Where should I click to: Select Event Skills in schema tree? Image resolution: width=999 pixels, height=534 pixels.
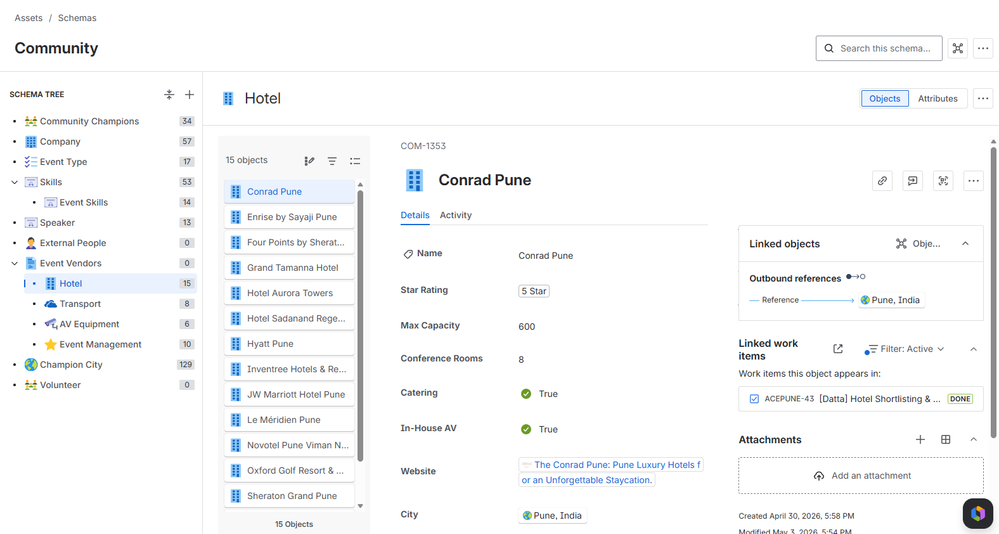tap(83, 203)
